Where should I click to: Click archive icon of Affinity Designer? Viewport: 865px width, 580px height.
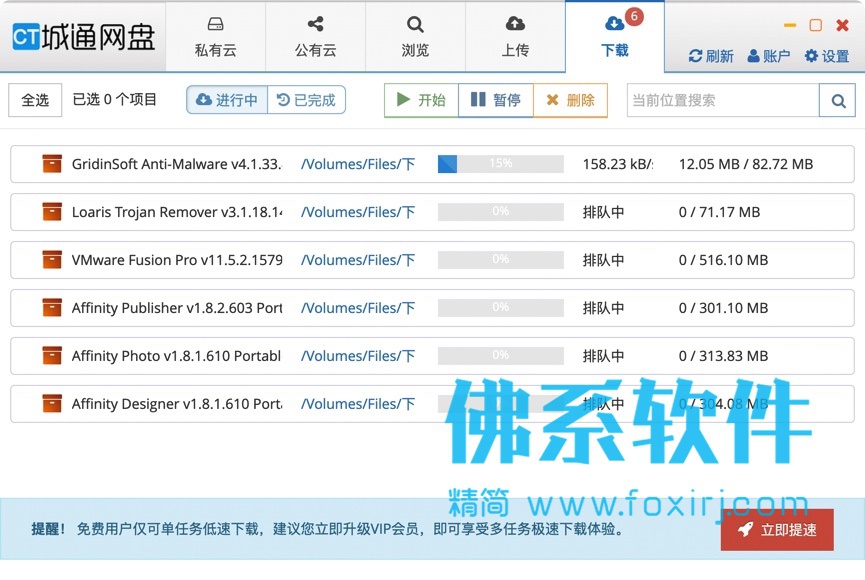(52, 404)
